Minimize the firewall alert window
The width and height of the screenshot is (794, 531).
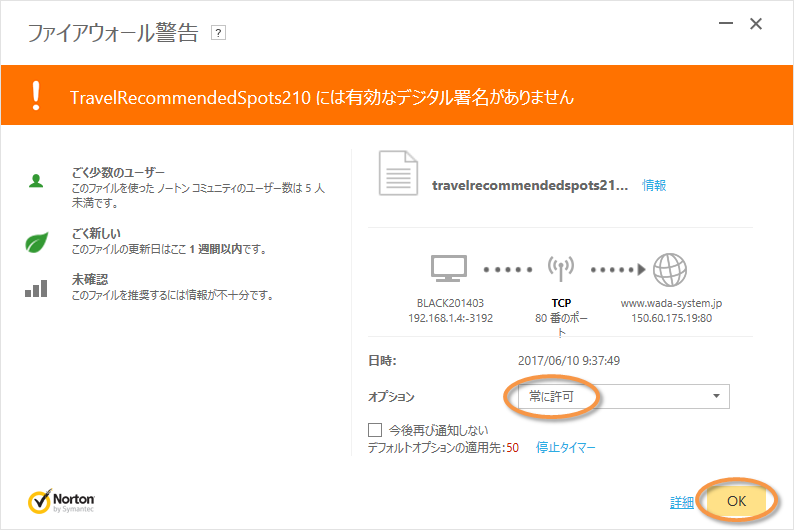726,23
